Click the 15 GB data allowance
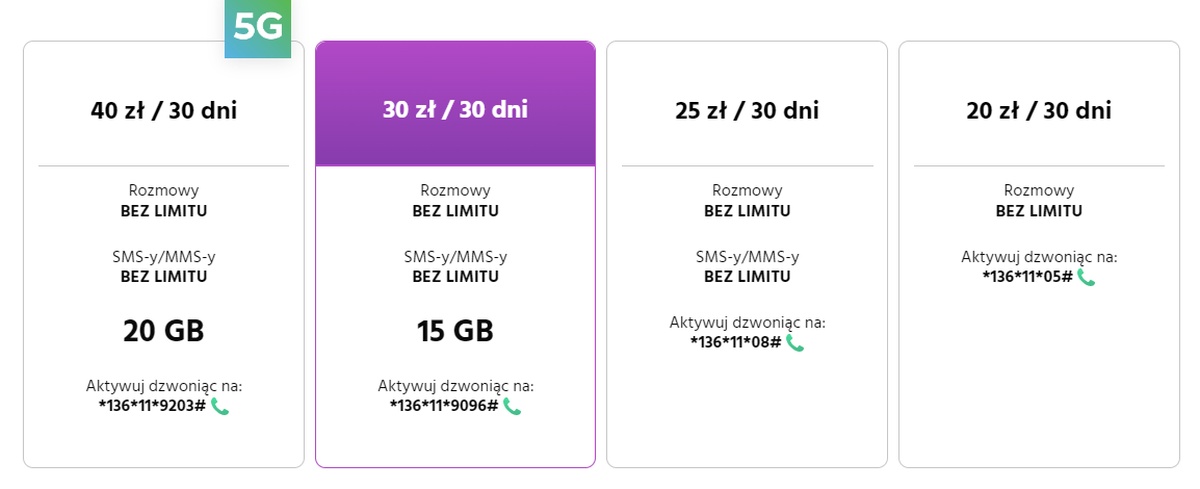The width and height of the screenshot is (1200, 489). (455, 331)
